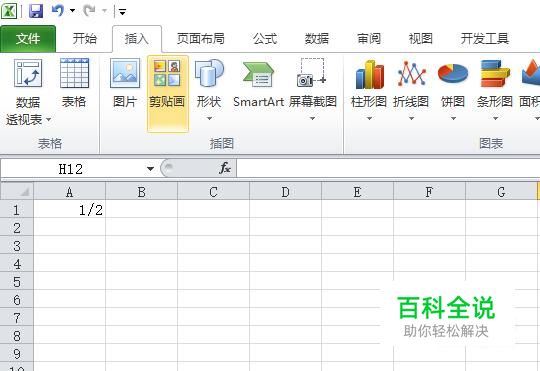Screen dimensions: 540x371
Task: Select row 4 header
Action: click(x=17, y=263)
